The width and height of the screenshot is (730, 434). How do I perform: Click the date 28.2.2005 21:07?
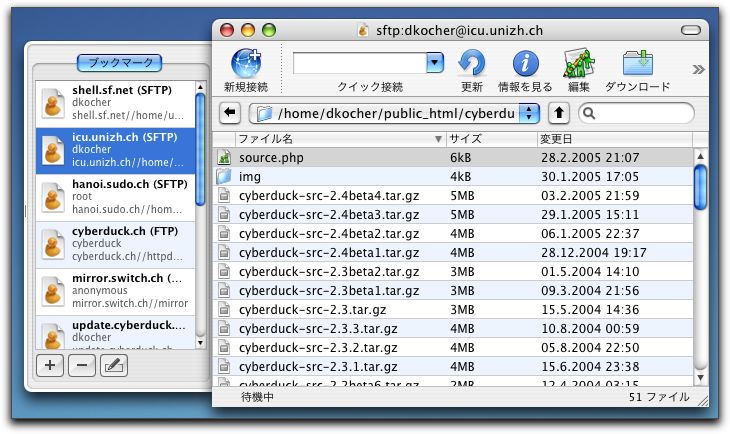click(590, 157)
